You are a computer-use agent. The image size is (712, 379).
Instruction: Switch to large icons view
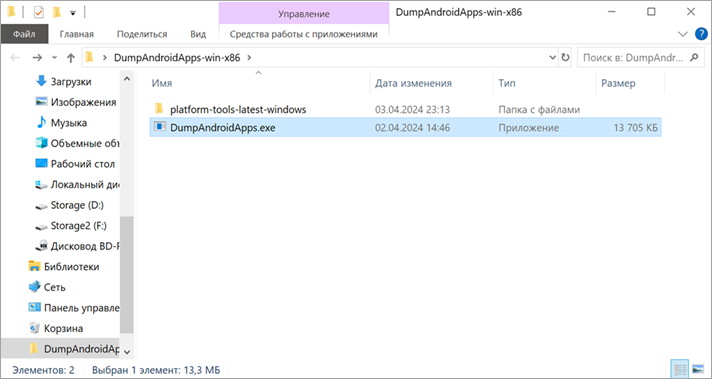click(x=697, y=370)
